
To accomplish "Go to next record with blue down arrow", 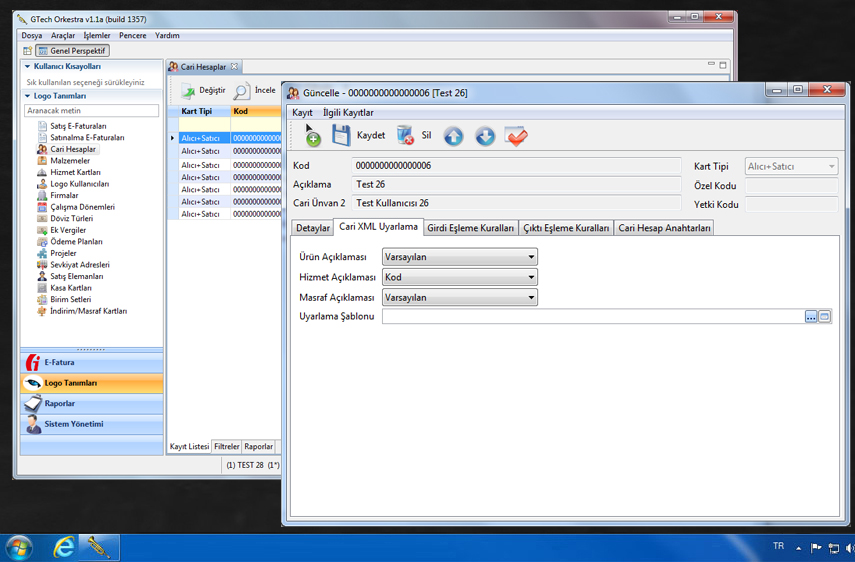I will tap(485, 136).
